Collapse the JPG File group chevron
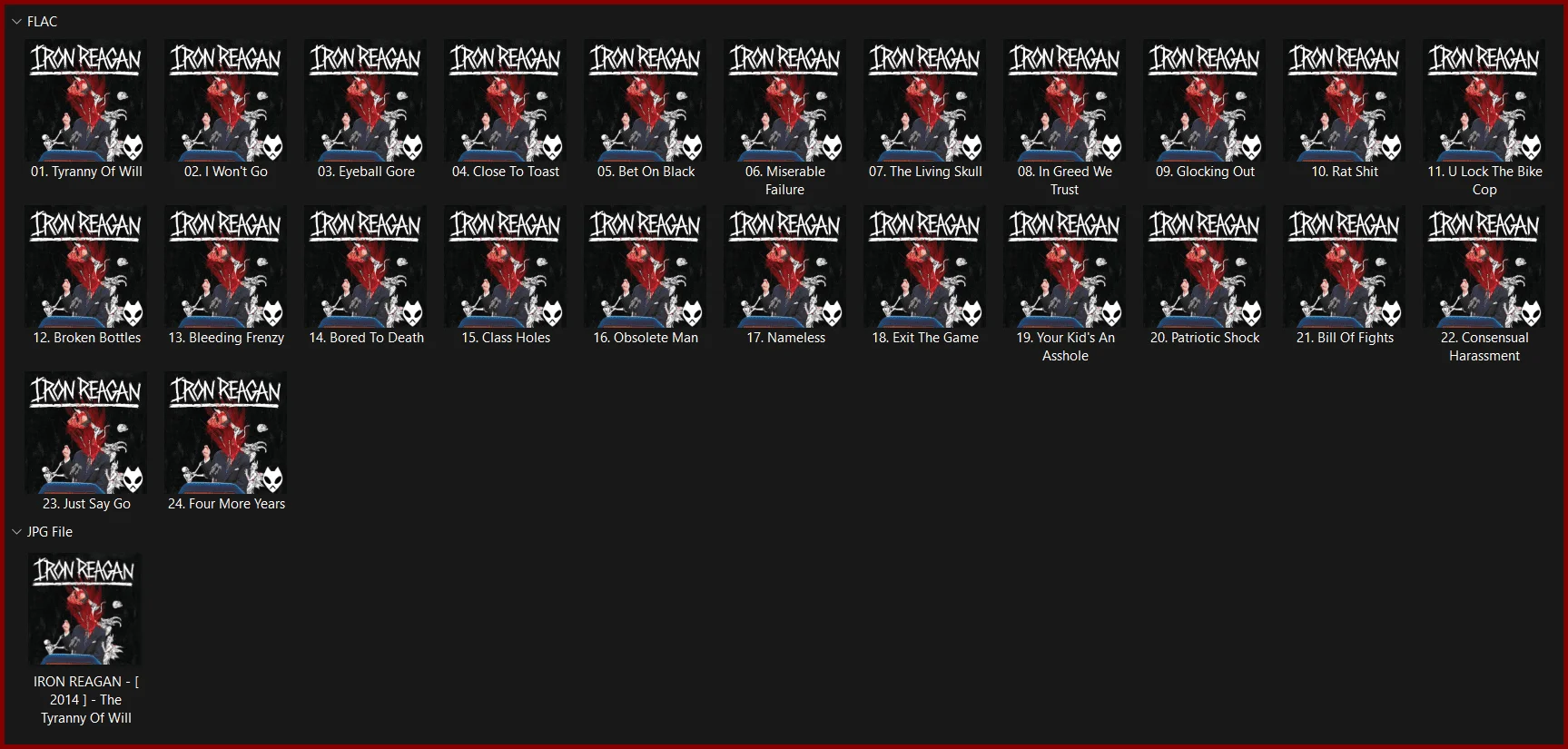The height and width of the screenshot is (749, 1568). pyautogui.click(x=16, y=532)
